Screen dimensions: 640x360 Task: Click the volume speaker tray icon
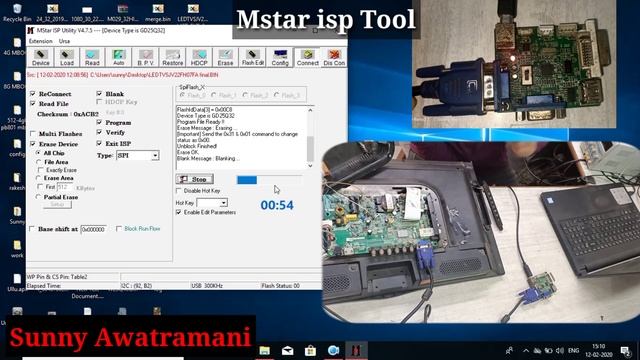(560, 351)
